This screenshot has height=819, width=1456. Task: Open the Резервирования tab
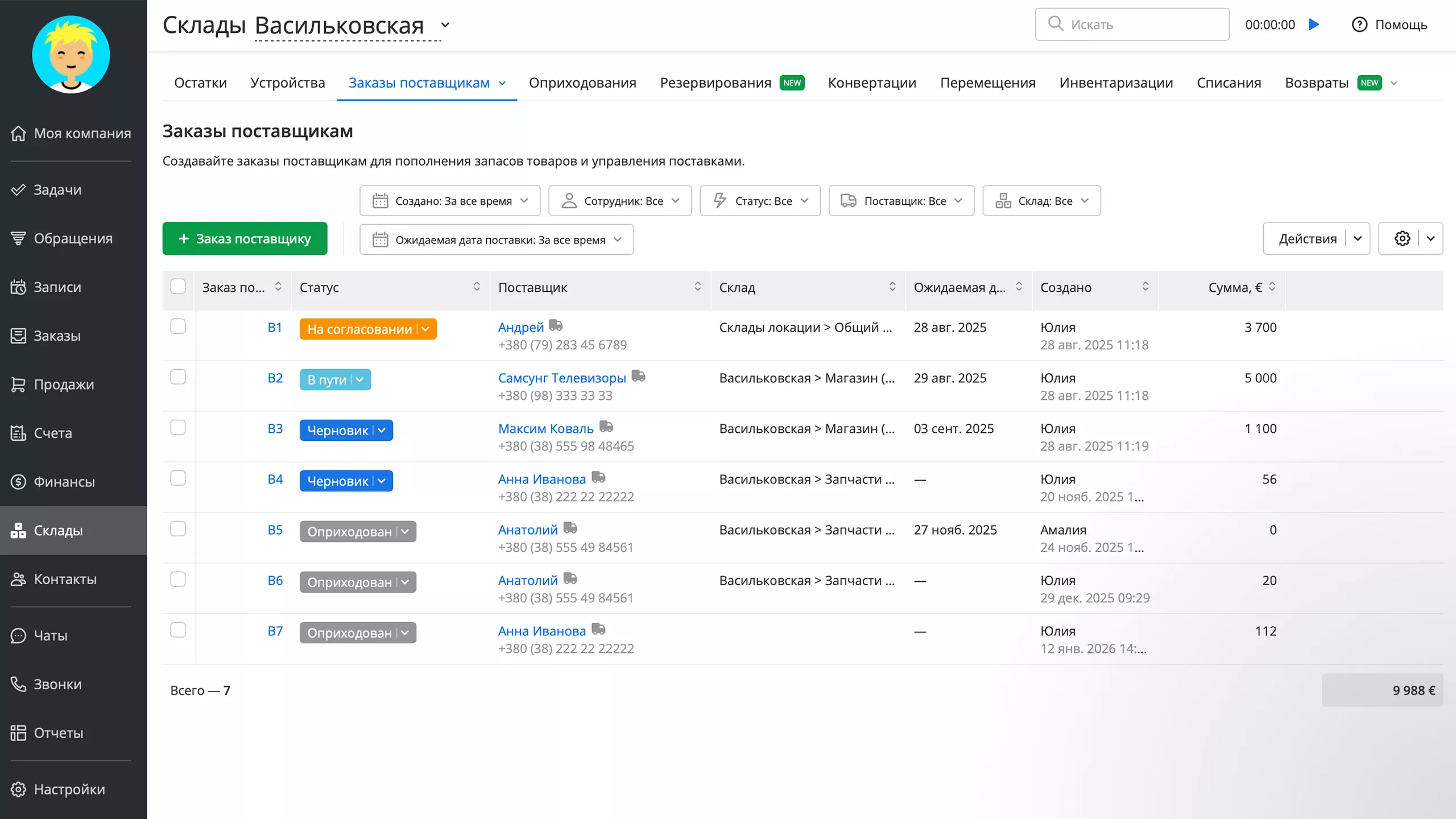coord(715,82)
